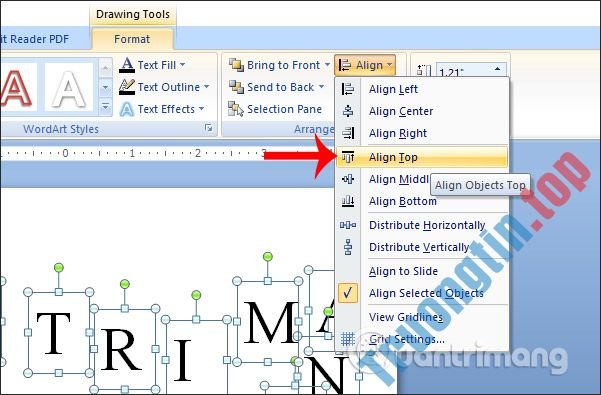Click the Bring to Front icon
601x395 pixels.
[236, 65]
